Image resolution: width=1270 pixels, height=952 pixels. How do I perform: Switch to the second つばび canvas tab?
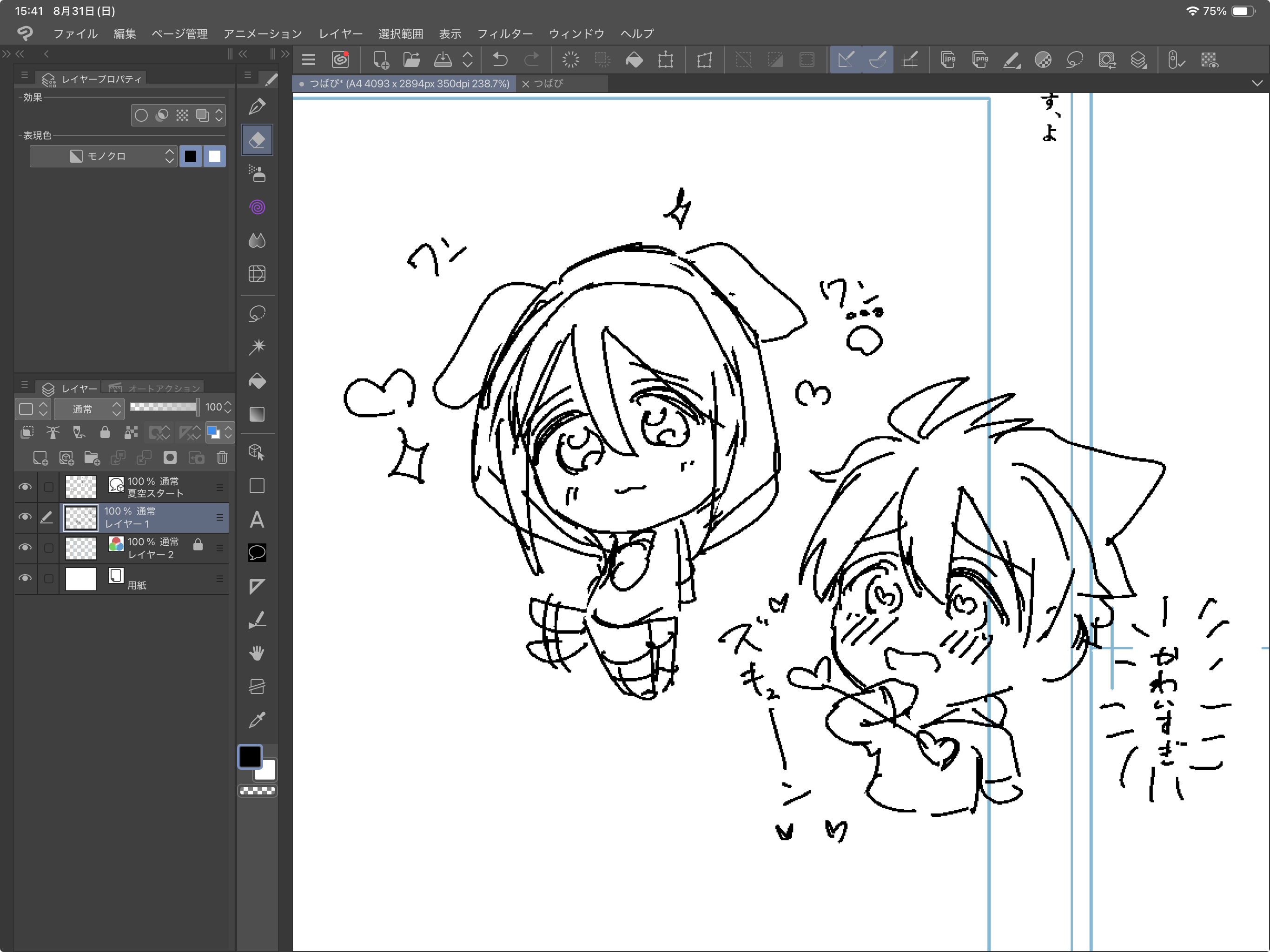(549, 83)
